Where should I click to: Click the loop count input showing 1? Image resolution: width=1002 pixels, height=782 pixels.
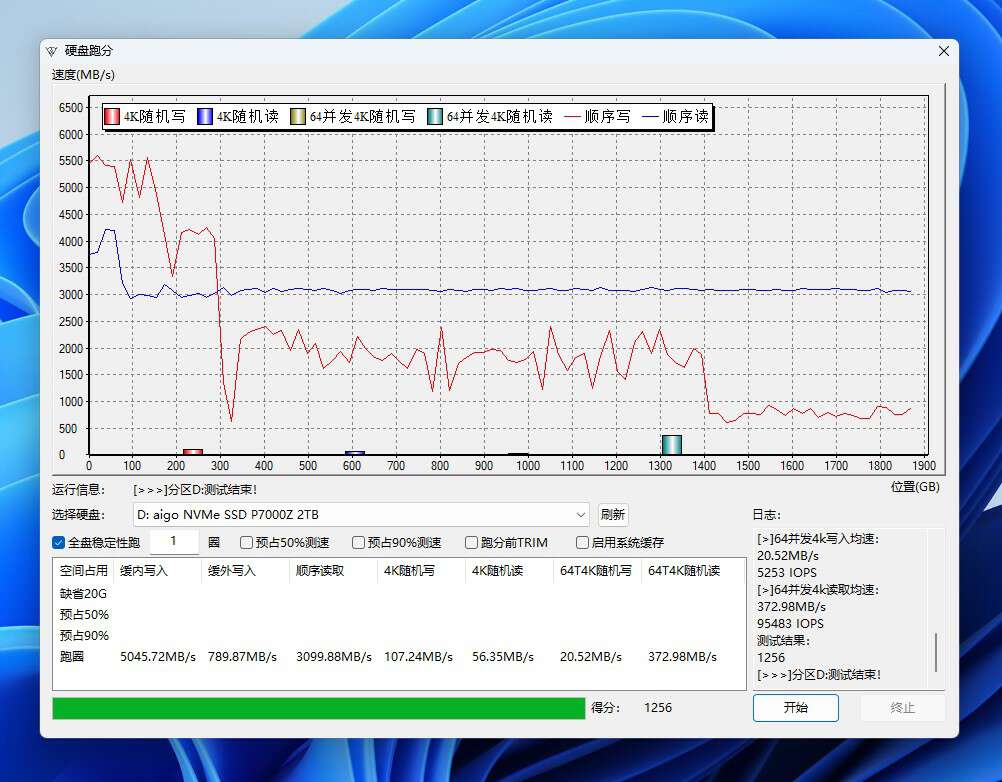click(x=173, y=542)
